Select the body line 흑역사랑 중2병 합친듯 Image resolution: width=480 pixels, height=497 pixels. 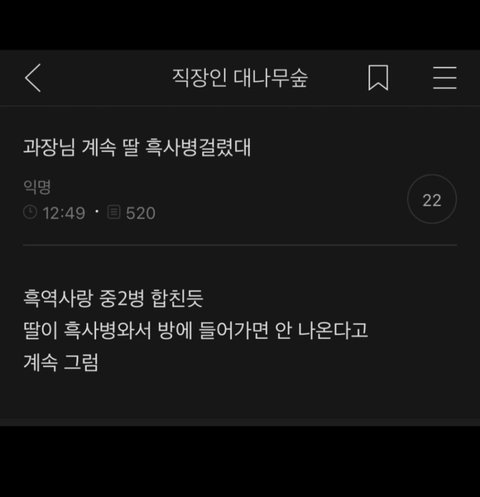tap(113, 298)
